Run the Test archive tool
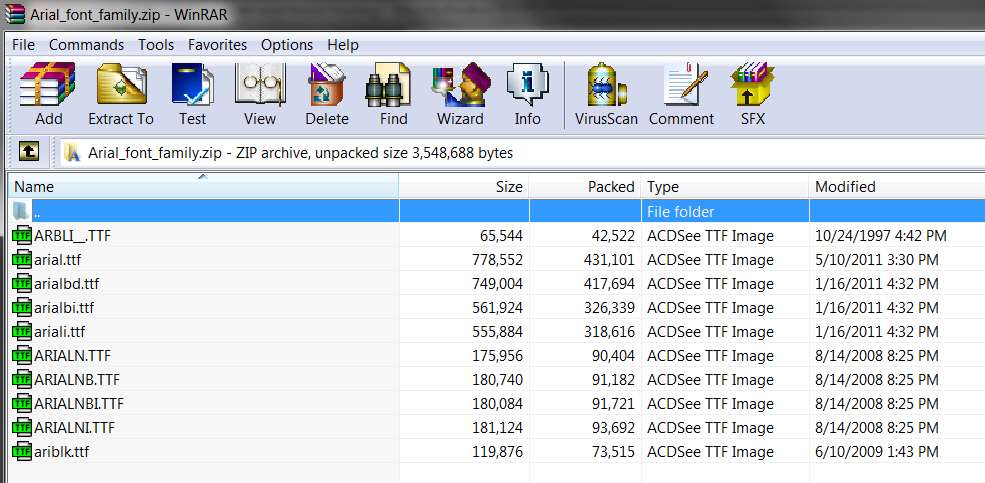This screenshot has height=483, width=985. [192, 94]
